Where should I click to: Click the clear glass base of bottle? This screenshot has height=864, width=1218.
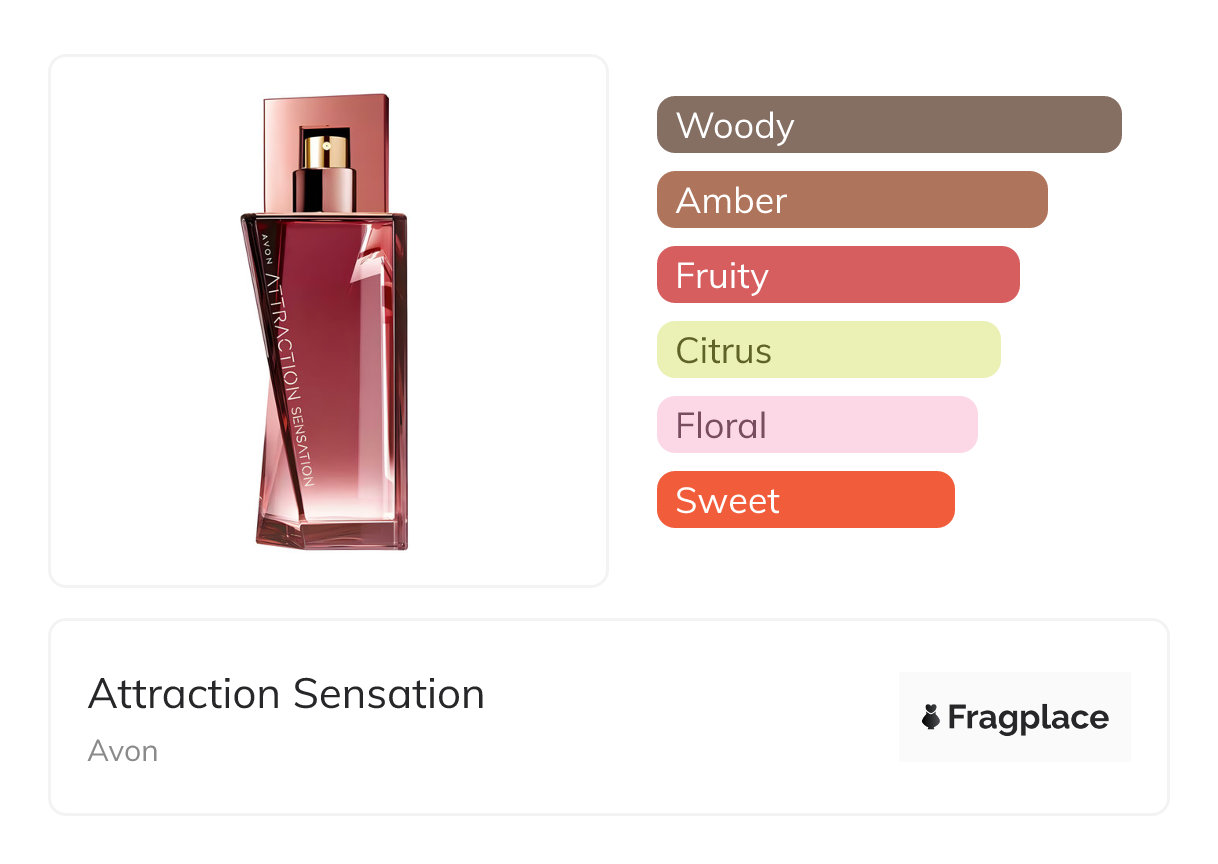(332, 528)
